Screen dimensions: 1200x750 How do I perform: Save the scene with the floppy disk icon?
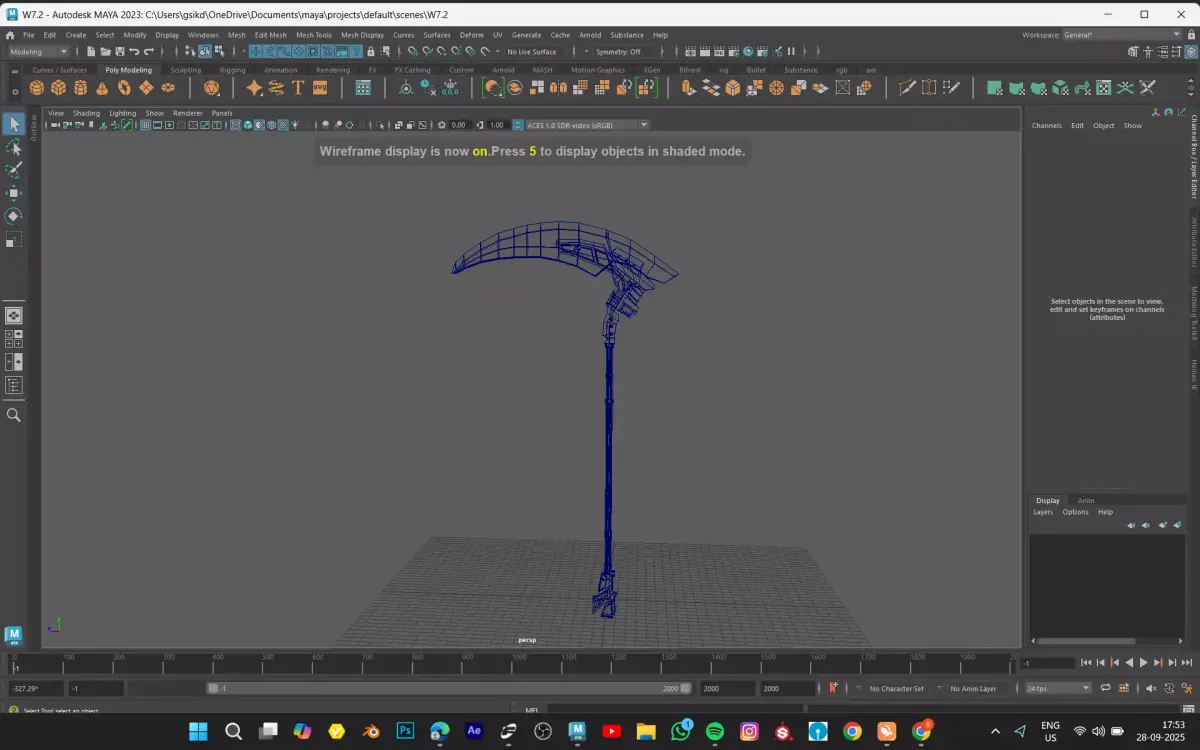(x=119, y=51)
